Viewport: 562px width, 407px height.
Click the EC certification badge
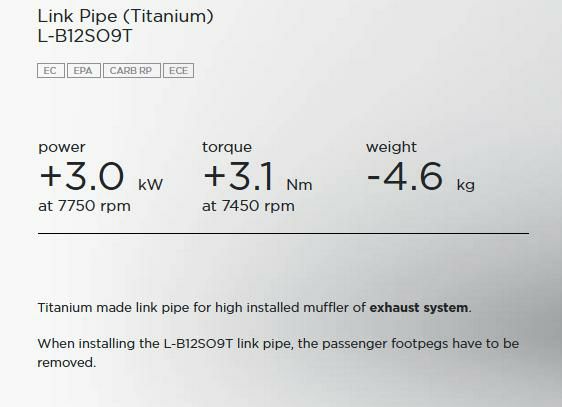click(51, 71)
